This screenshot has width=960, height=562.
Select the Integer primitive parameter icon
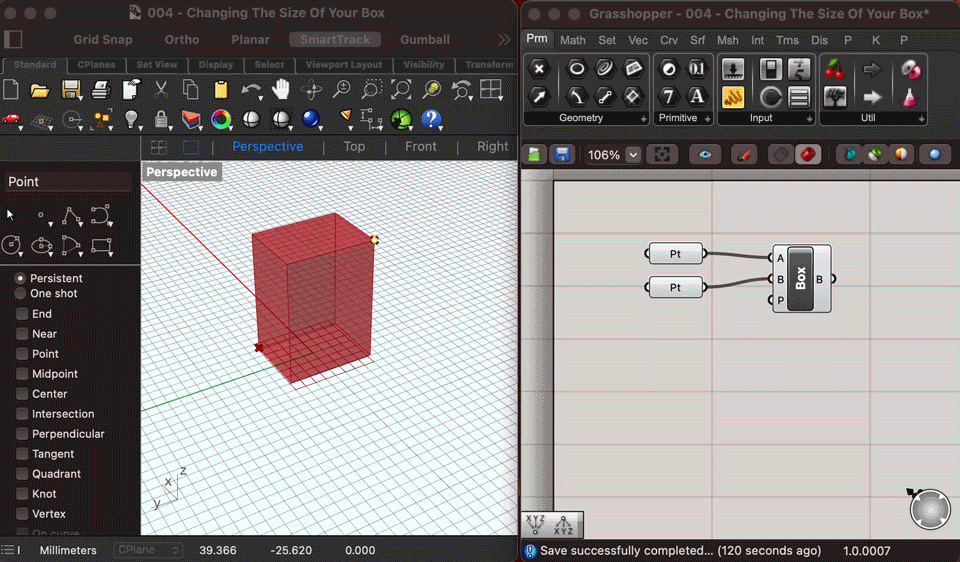point(669,97)
